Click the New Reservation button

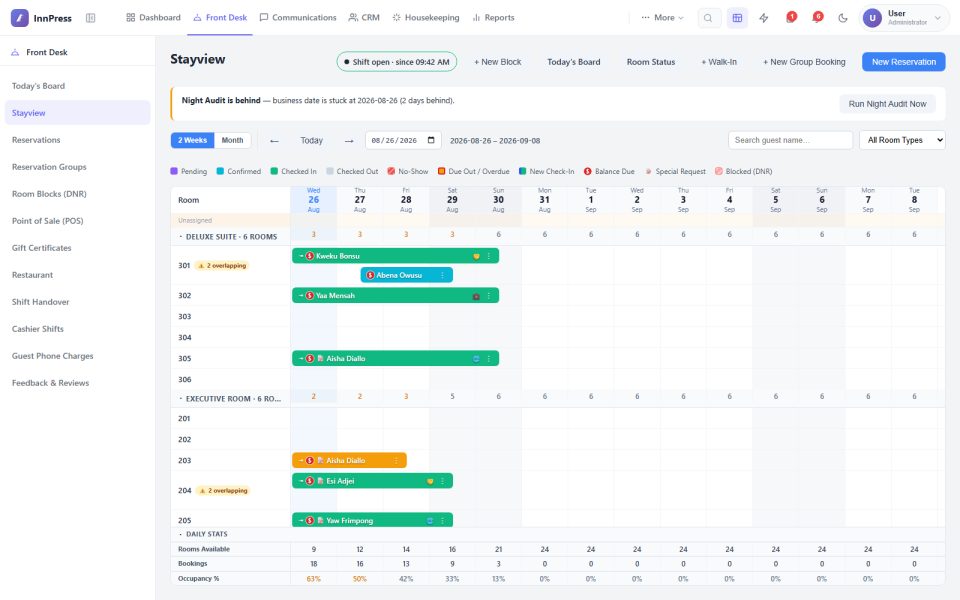point(904,62)
